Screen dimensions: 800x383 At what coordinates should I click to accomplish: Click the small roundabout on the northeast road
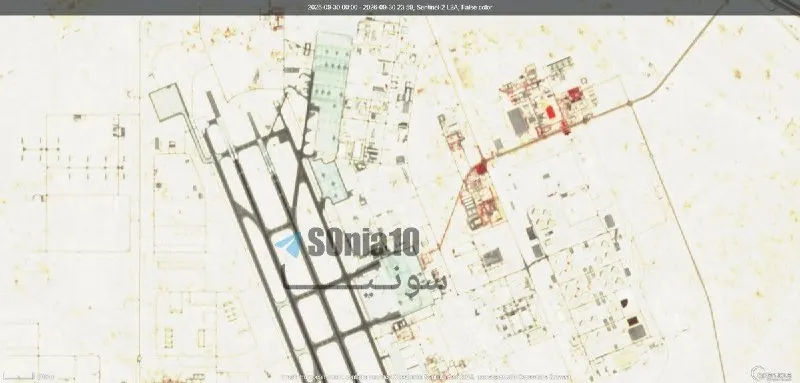(630, 103)
